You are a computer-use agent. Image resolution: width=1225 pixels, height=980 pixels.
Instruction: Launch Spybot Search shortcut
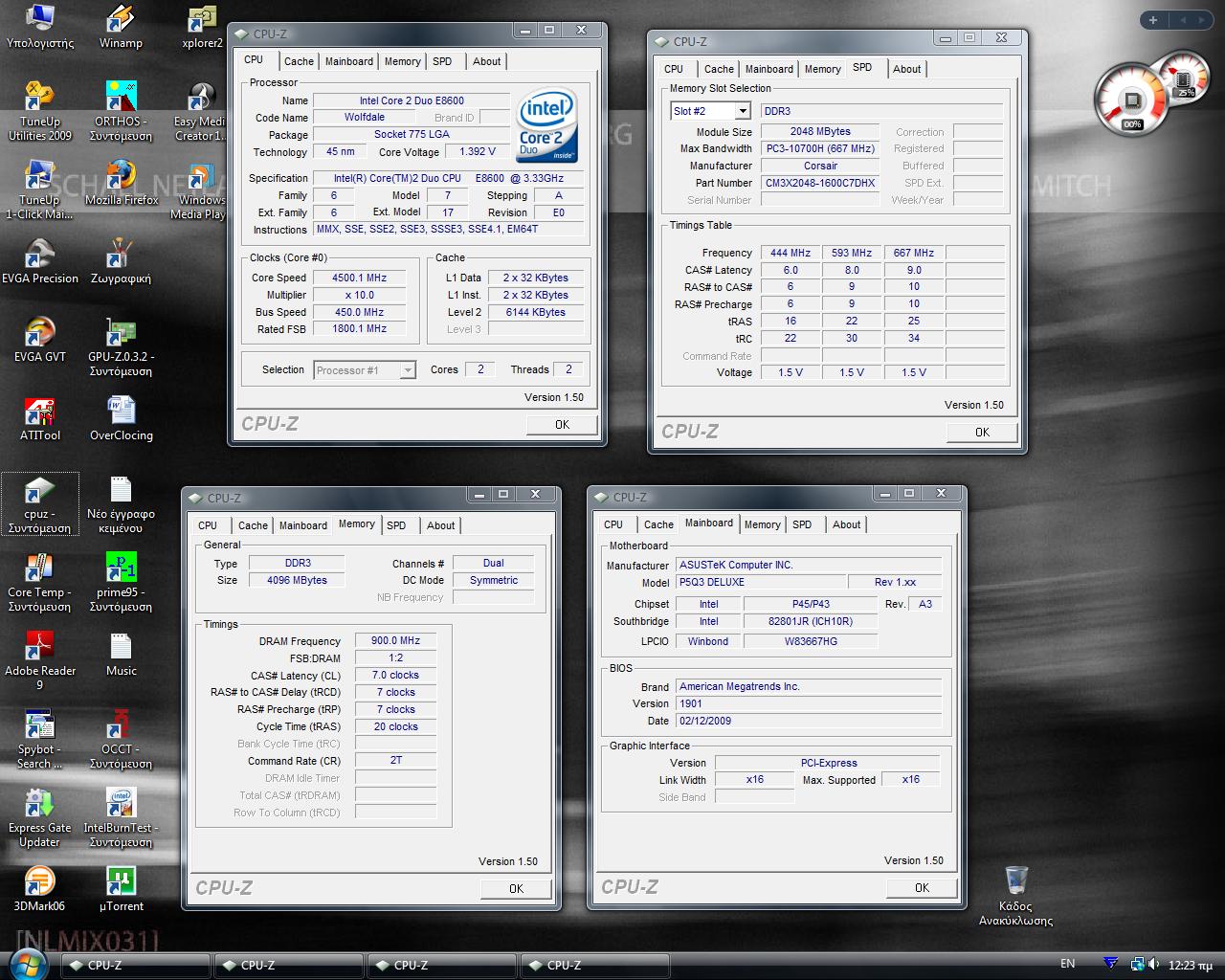click(x=40, y=739)
